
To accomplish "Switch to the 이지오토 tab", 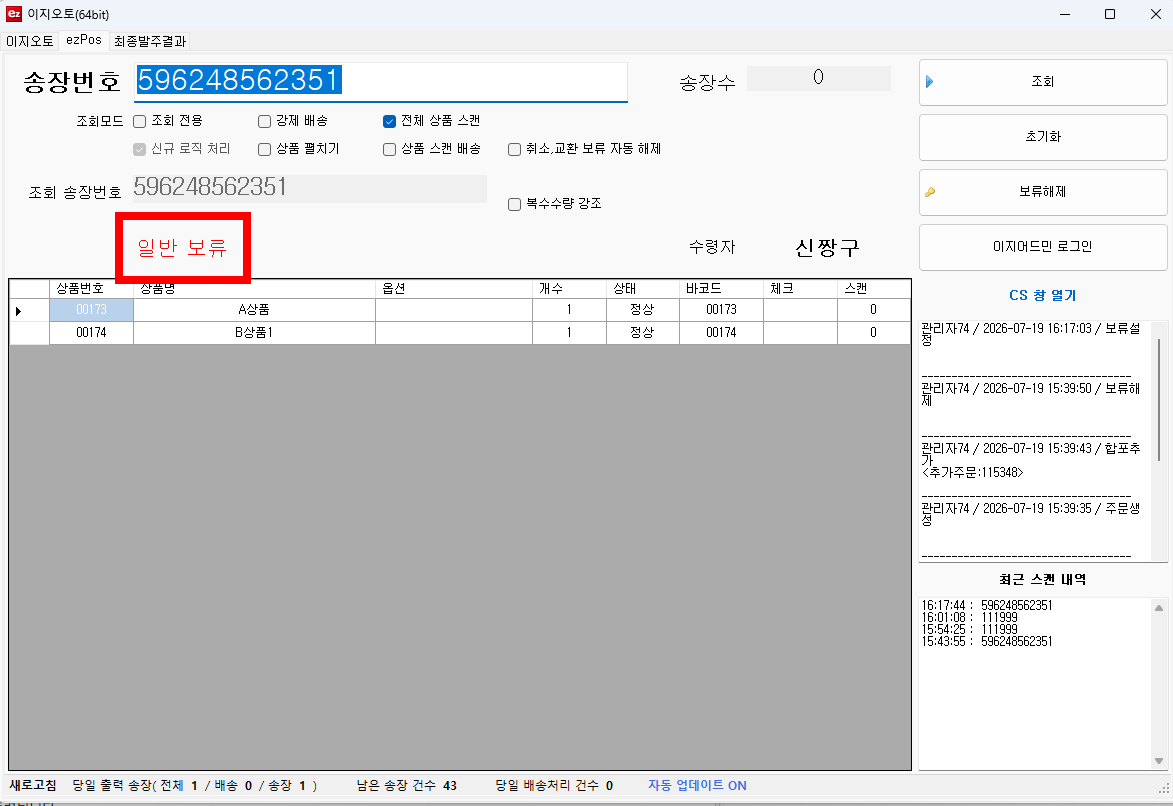I will 30,41.
